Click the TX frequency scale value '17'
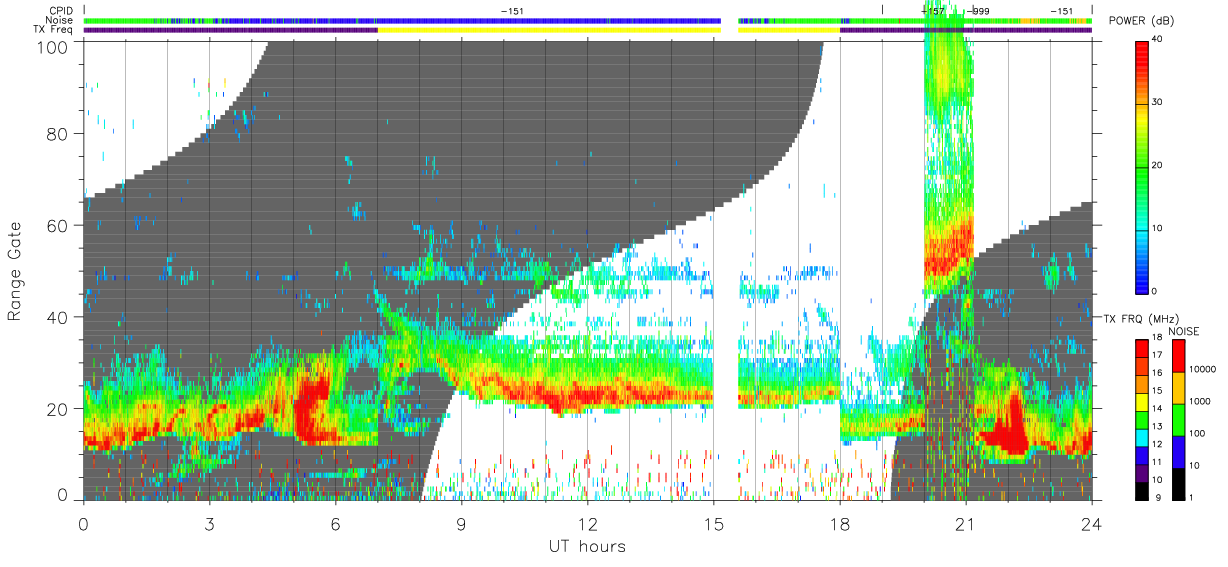The height and width of the screenshot is (567, 1228). (1157, 355)
